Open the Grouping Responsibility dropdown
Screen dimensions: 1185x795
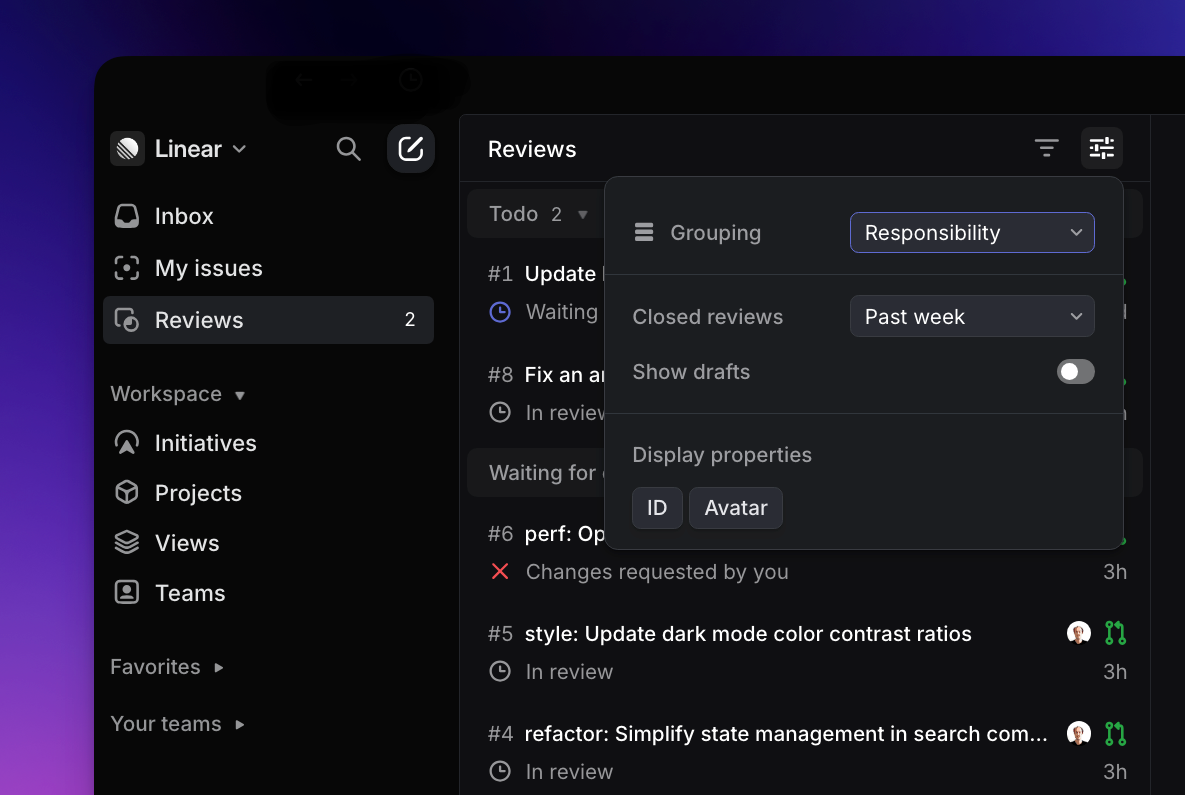pyautogui.click(x=971, y=232)
